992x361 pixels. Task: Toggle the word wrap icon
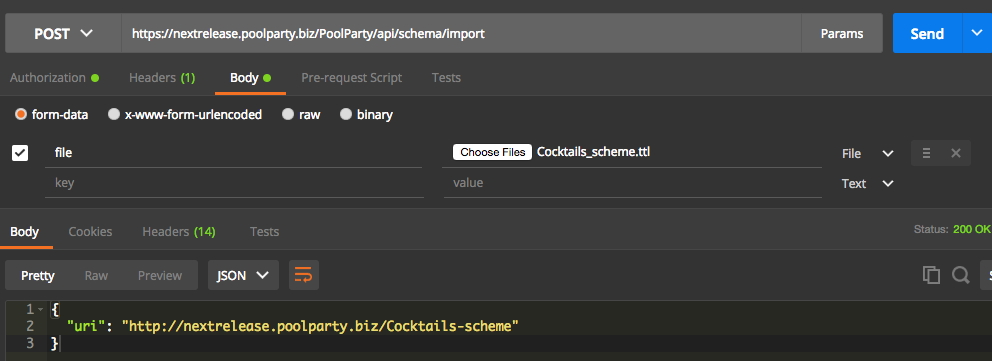click(304, 275)
